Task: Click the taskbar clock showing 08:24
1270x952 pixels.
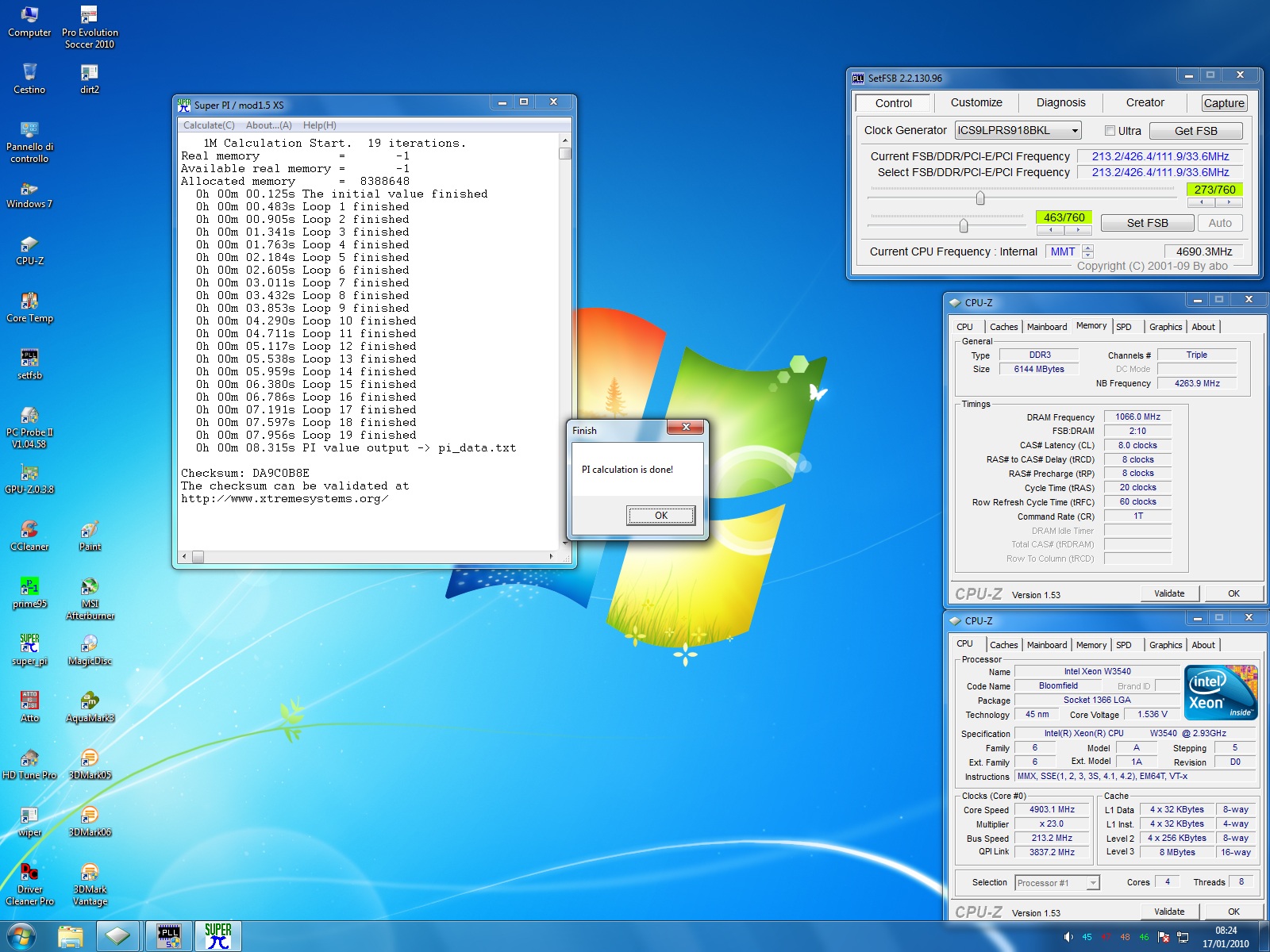Action: (1226, 937)
